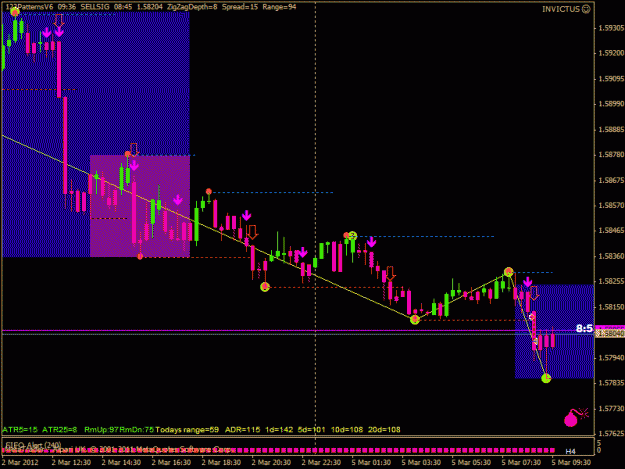Select the blue dashed line at the 1.58570 level
The image size is (625, 469).
(x=272, y=192)
